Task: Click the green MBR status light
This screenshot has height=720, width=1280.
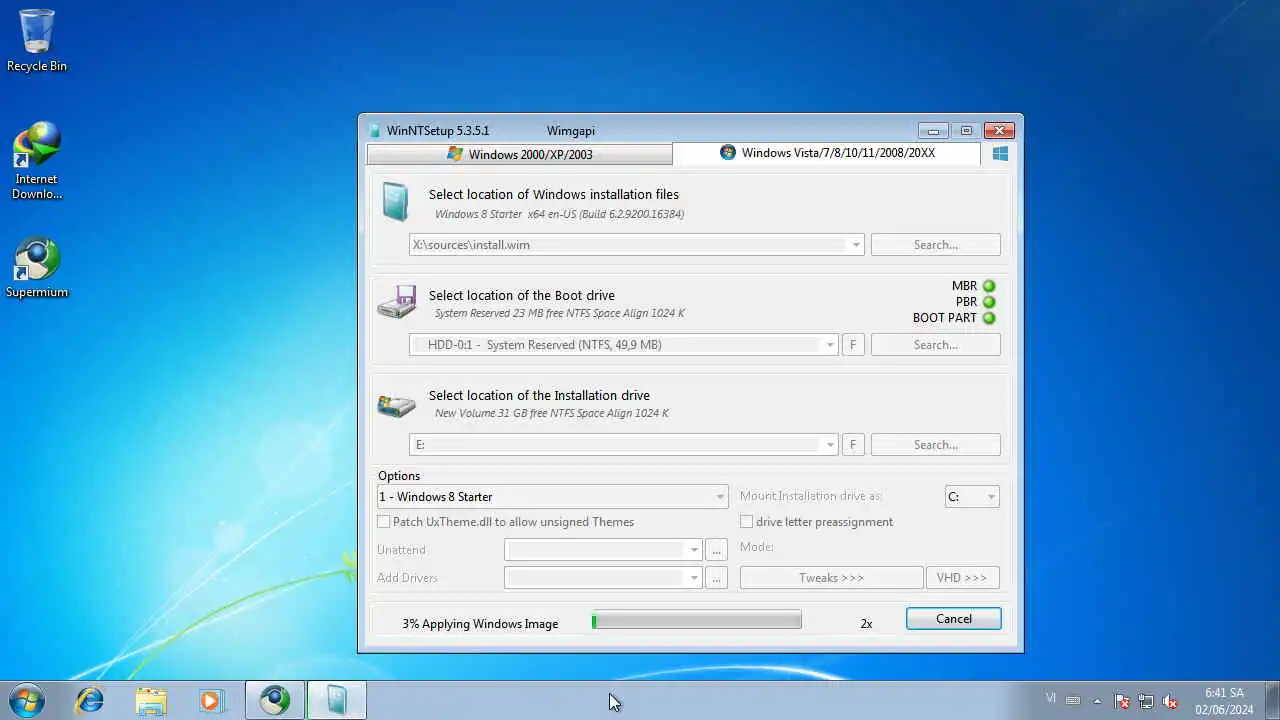Action: [989, 286]
